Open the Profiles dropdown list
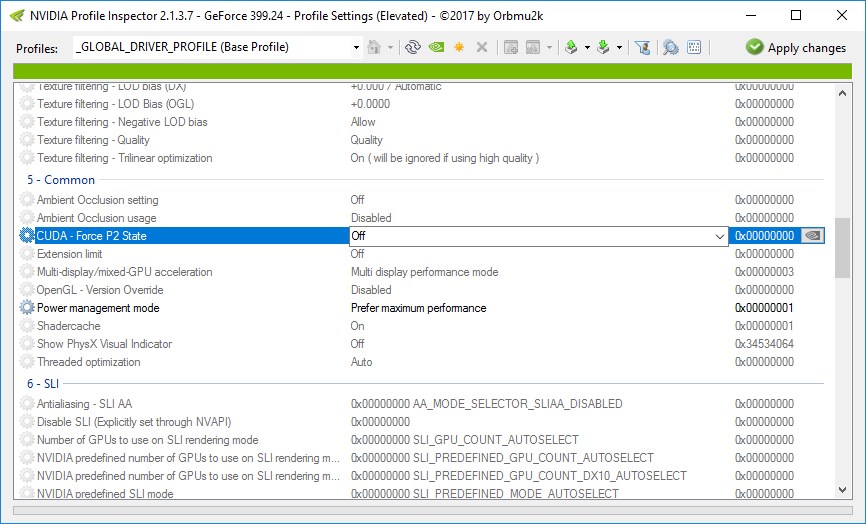Screen dimensions: 866x524 (357, 47)
